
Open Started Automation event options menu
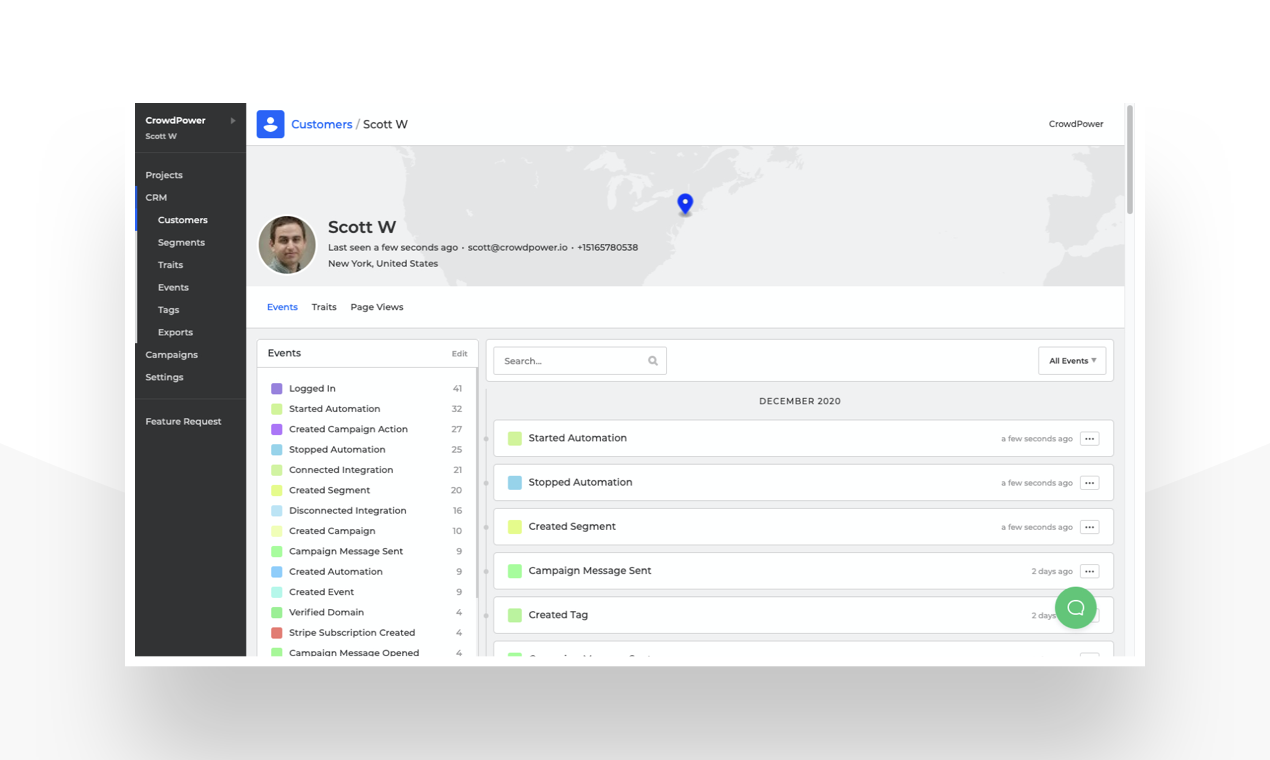1090,439
